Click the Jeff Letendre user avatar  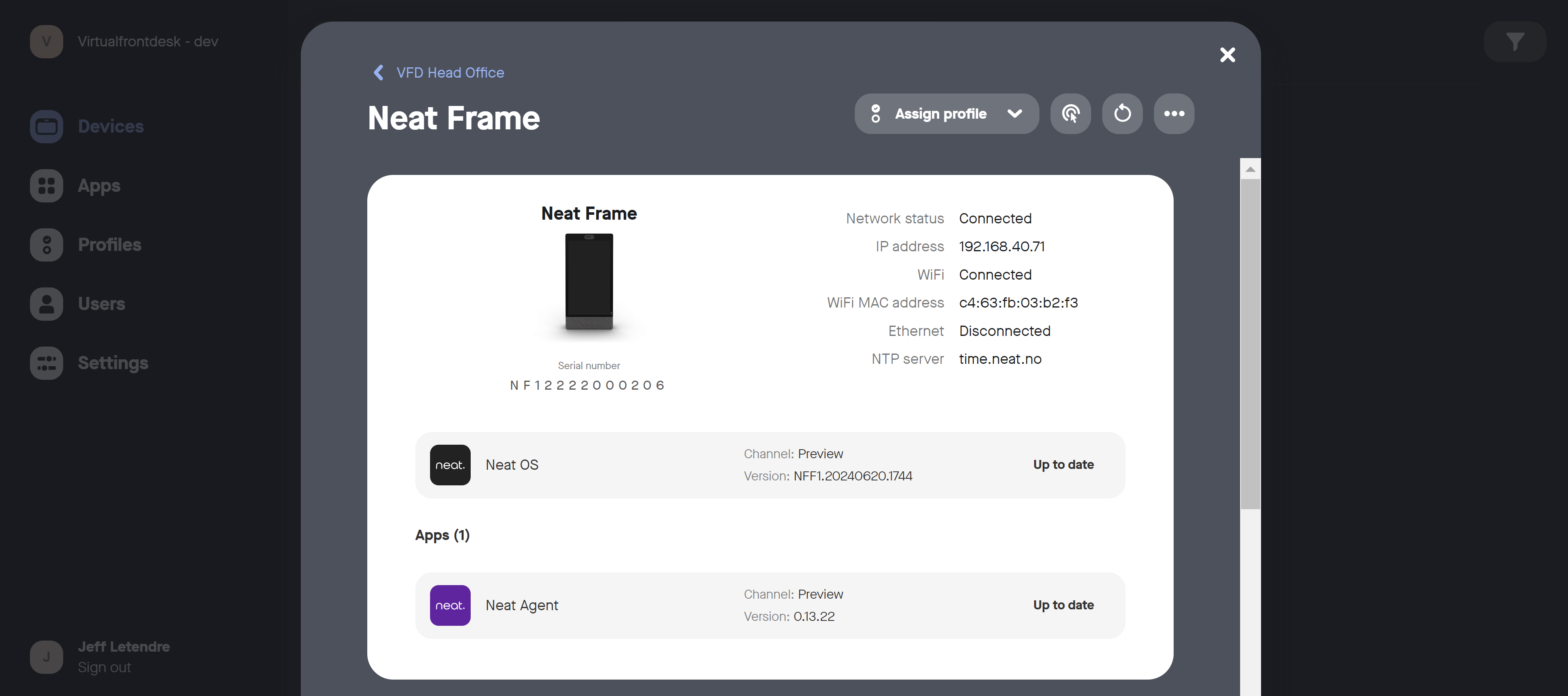(x=46, y=657)
